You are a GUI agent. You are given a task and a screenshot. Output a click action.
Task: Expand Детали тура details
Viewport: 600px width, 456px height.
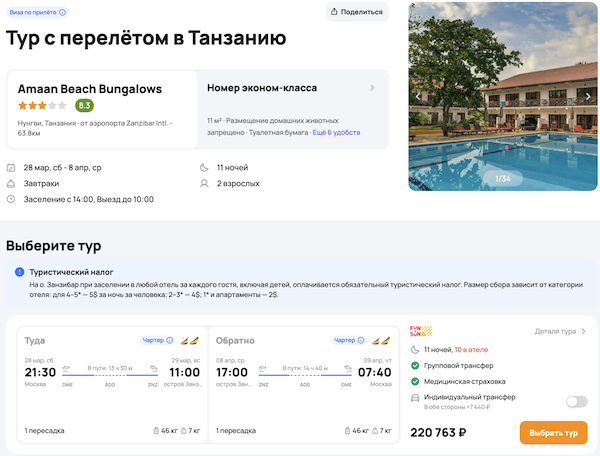(x=560, y=331)
